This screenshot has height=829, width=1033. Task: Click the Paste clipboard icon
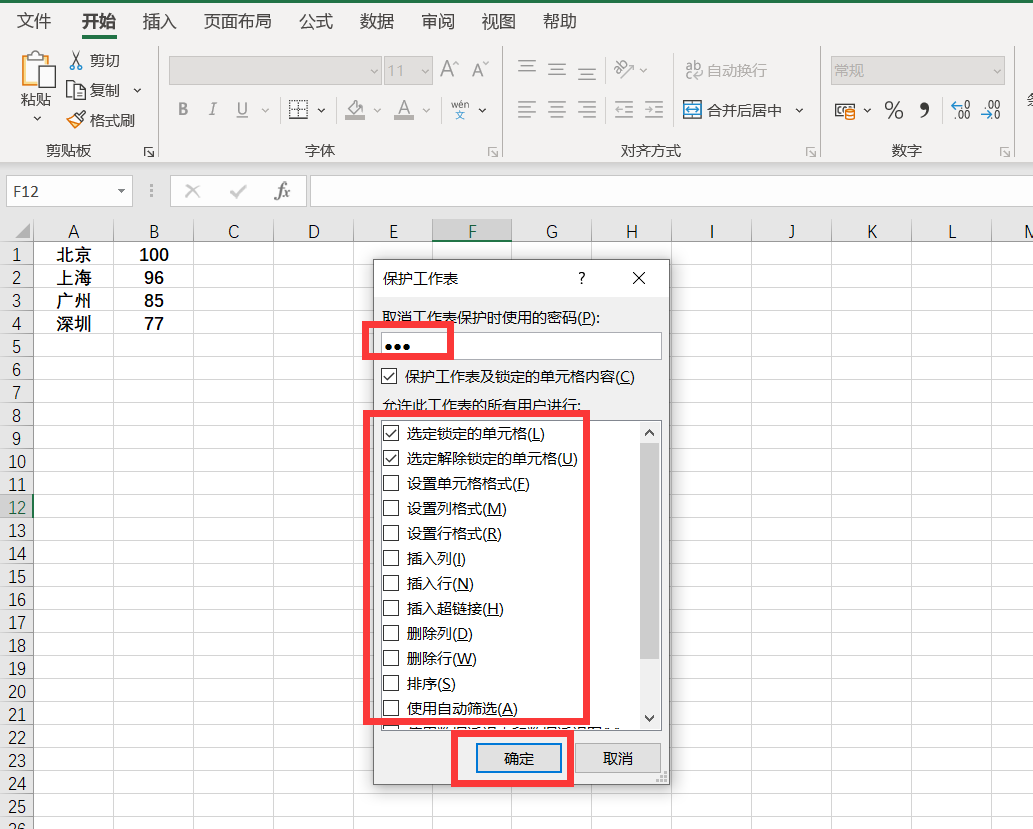coord(38,70)
